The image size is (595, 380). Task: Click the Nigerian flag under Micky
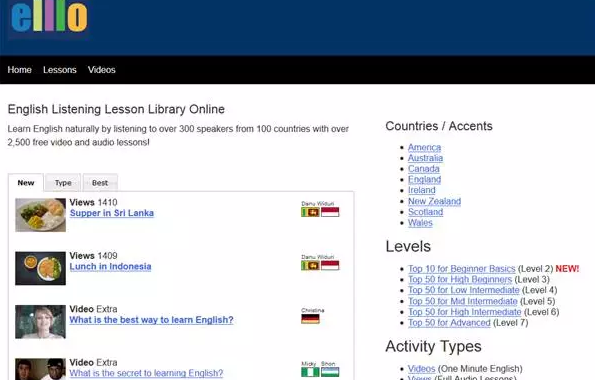[310, 372]
